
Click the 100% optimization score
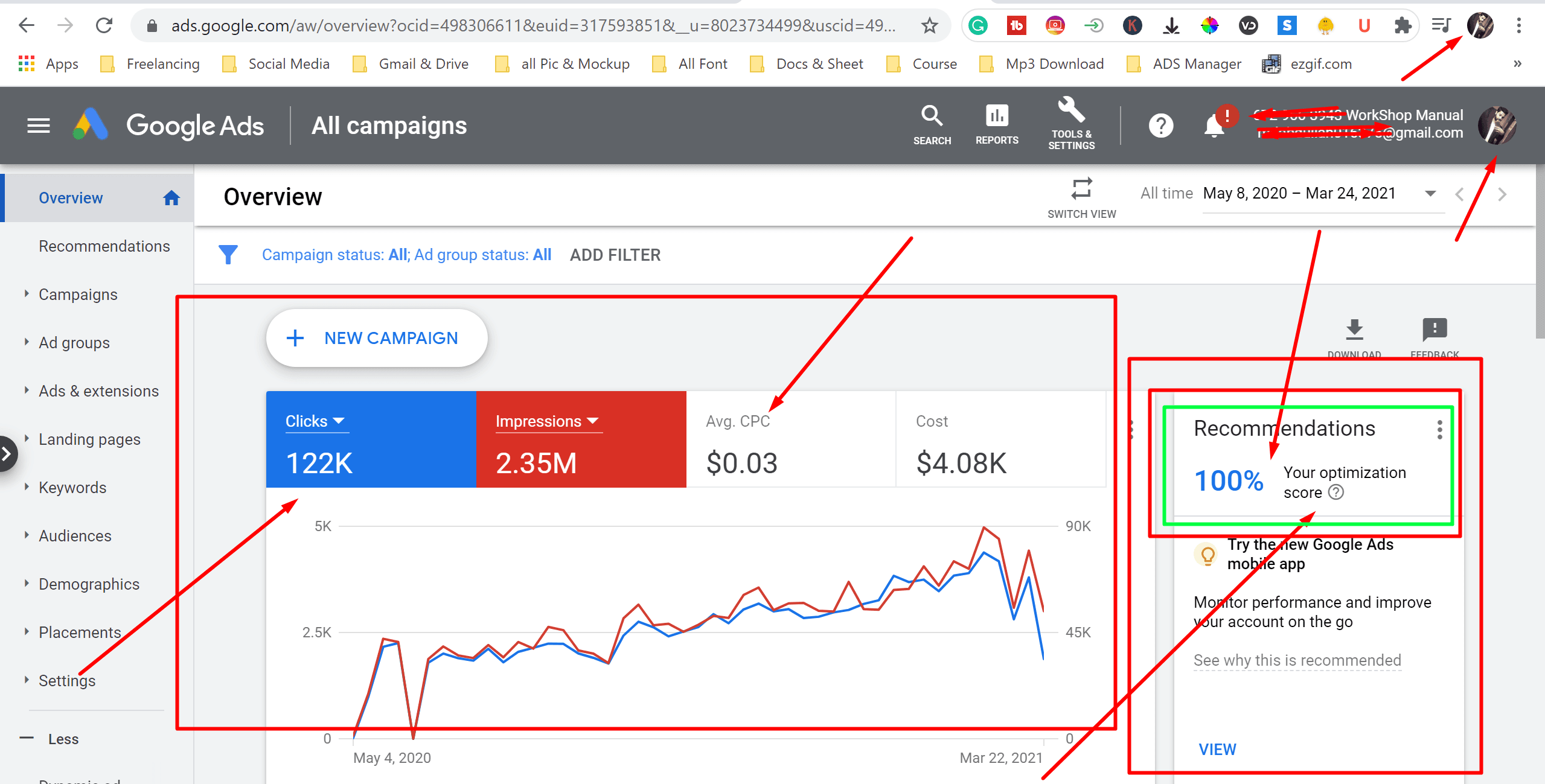[1229, 482]
